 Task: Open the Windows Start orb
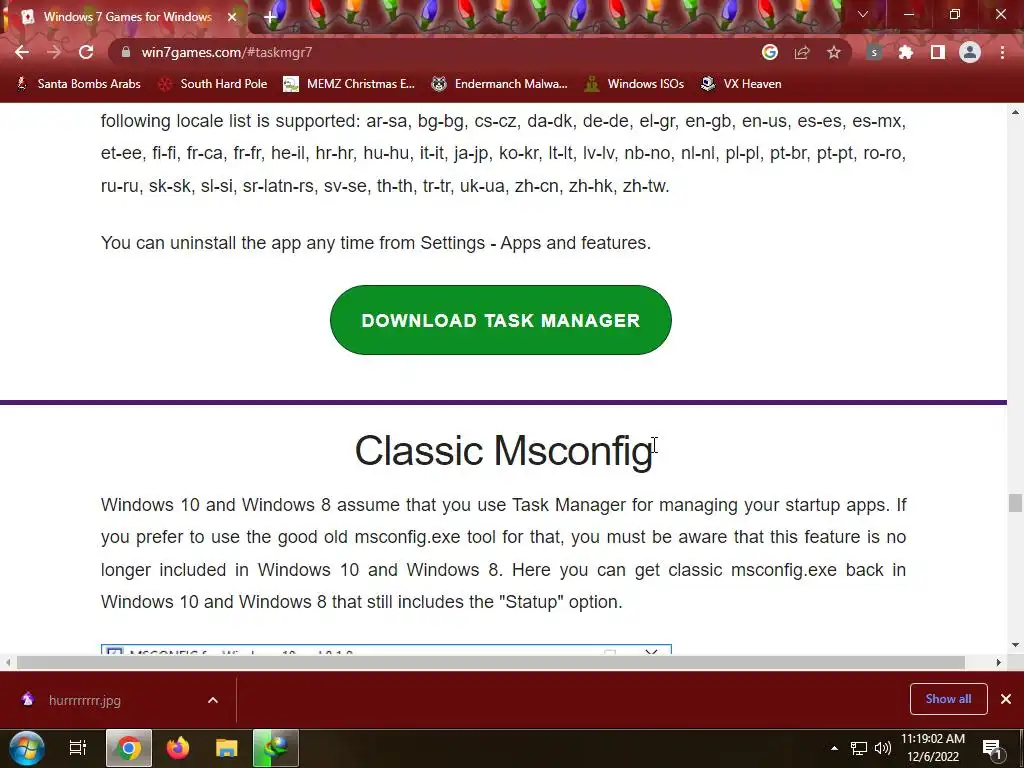coord(27,748)
